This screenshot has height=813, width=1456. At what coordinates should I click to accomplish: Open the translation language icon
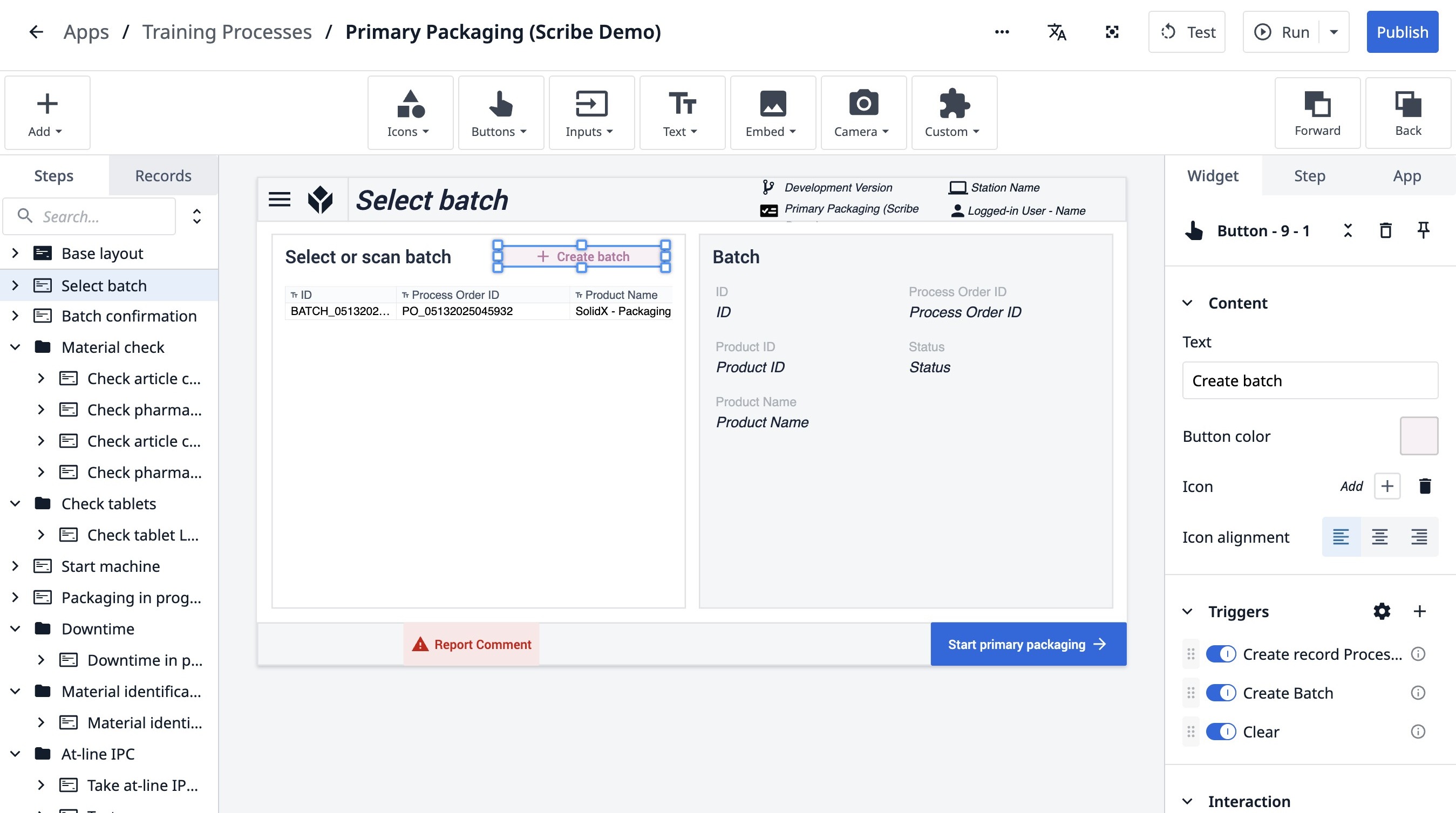point(1057,32)
